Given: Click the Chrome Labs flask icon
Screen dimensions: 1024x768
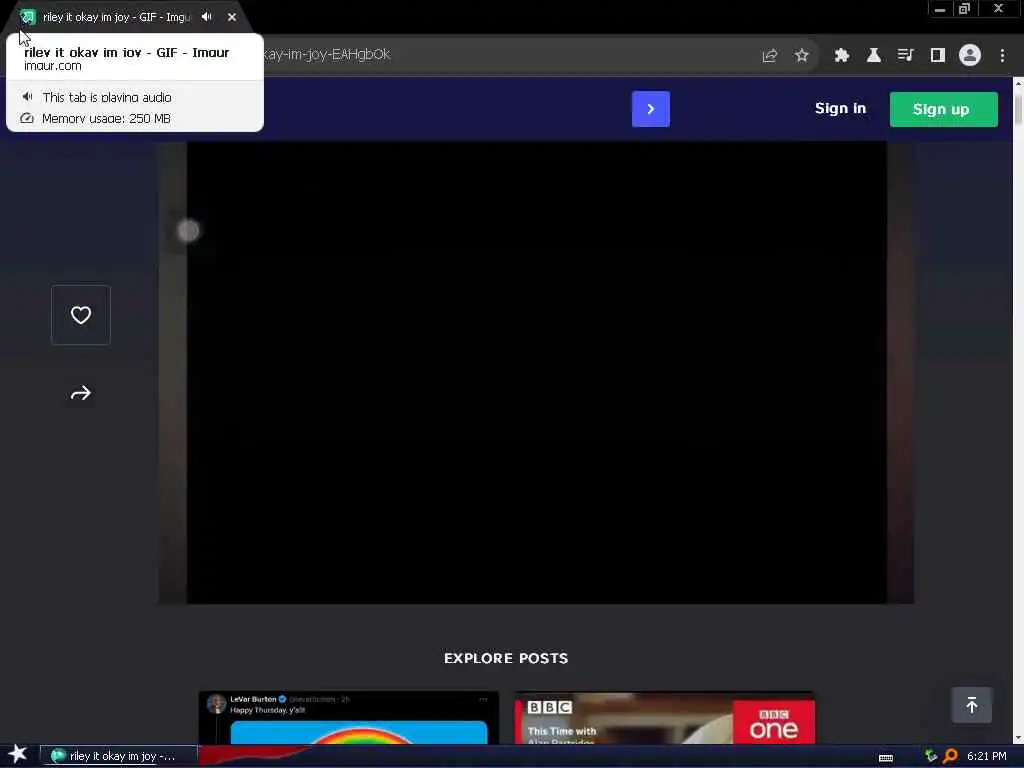Looking at the screenshot, I should coord(874,56).
